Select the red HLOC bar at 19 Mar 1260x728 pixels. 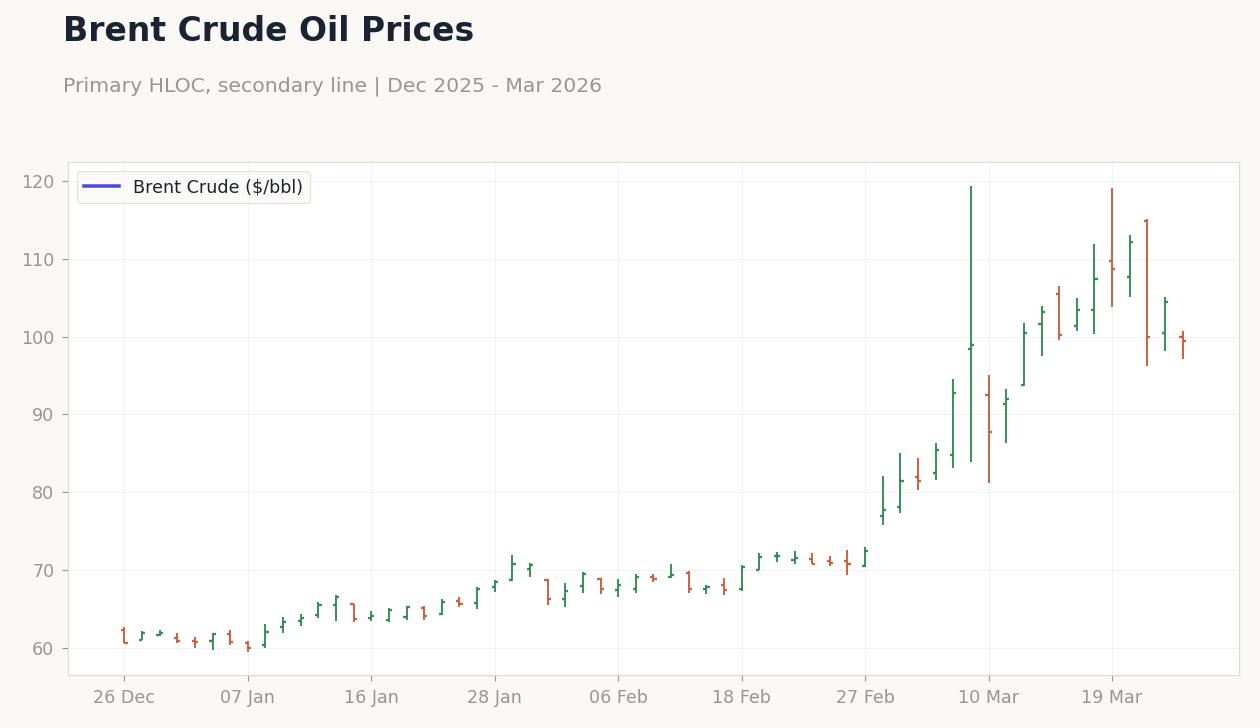tap(1111, 248)
